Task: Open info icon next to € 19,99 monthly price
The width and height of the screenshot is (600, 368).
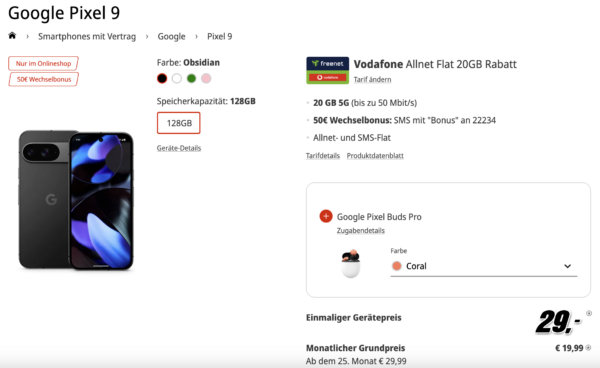Action: 588,348
